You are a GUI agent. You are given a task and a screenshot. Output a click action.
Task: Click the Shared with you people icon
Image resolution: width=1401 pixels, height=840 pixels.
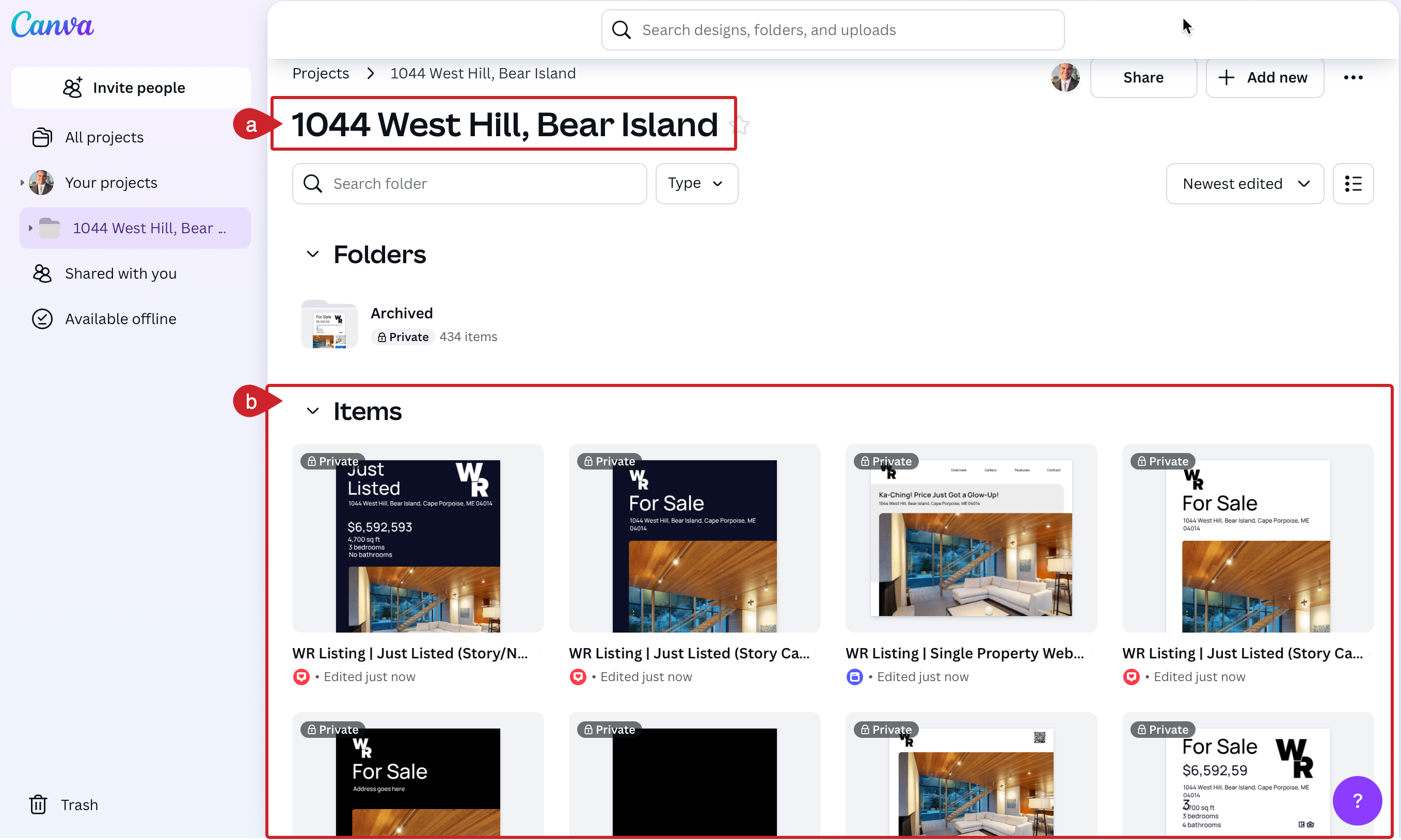(x=41, y=273)
